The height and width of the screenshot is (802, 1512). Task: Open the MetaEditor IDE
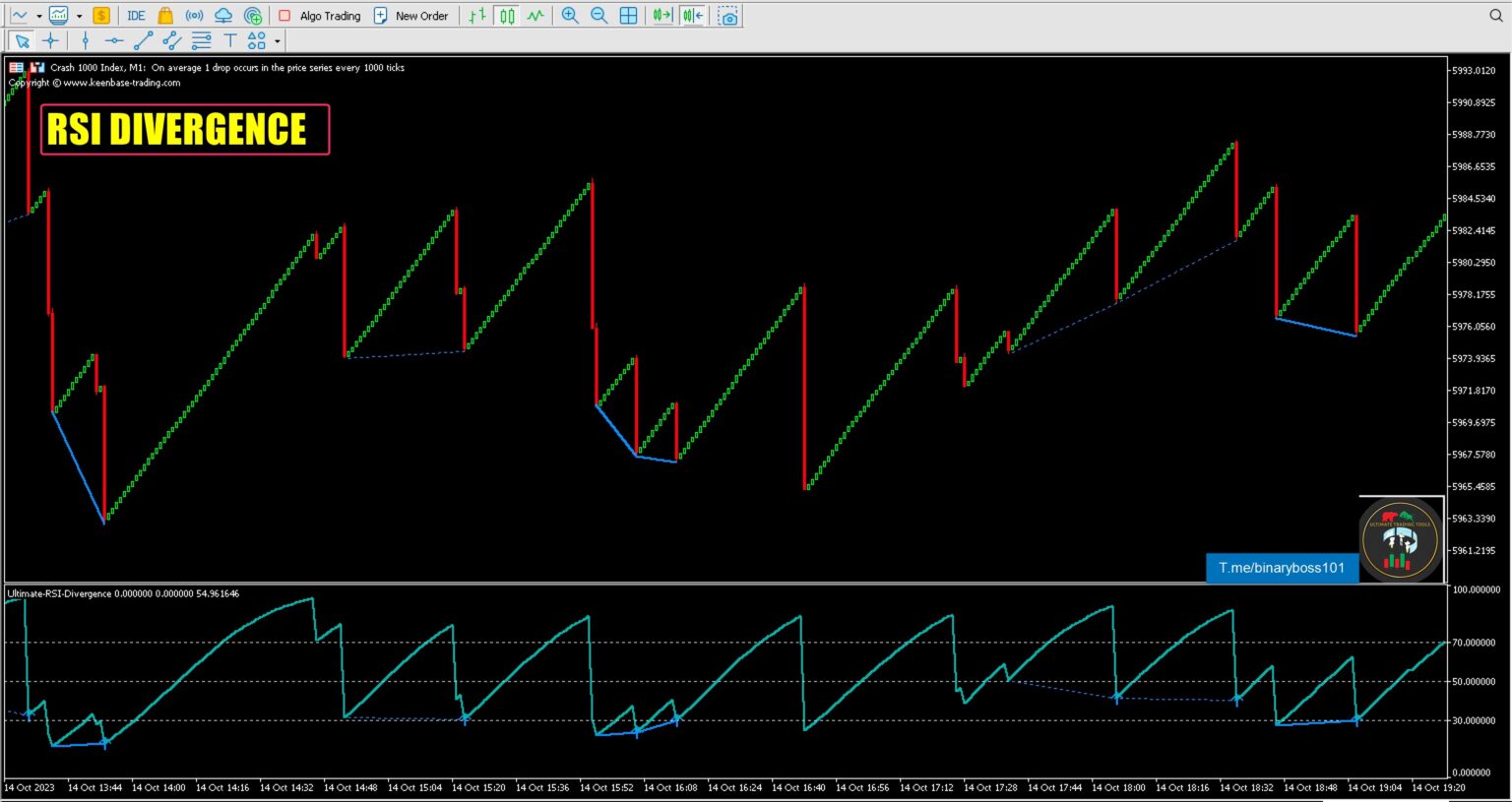(136, 15)
